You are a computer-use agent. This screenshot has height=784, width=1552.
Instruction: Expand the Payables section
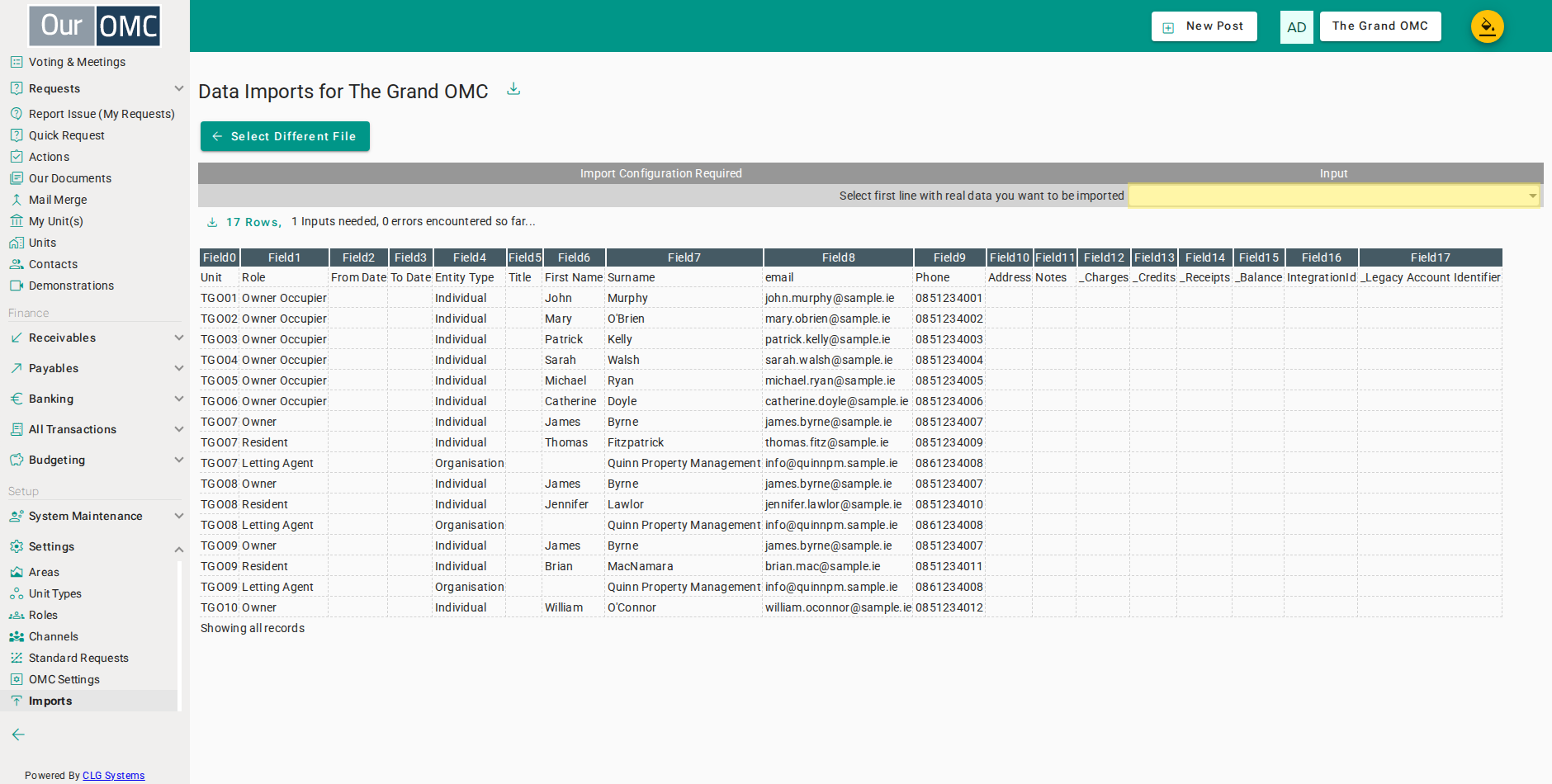(179, 368)
